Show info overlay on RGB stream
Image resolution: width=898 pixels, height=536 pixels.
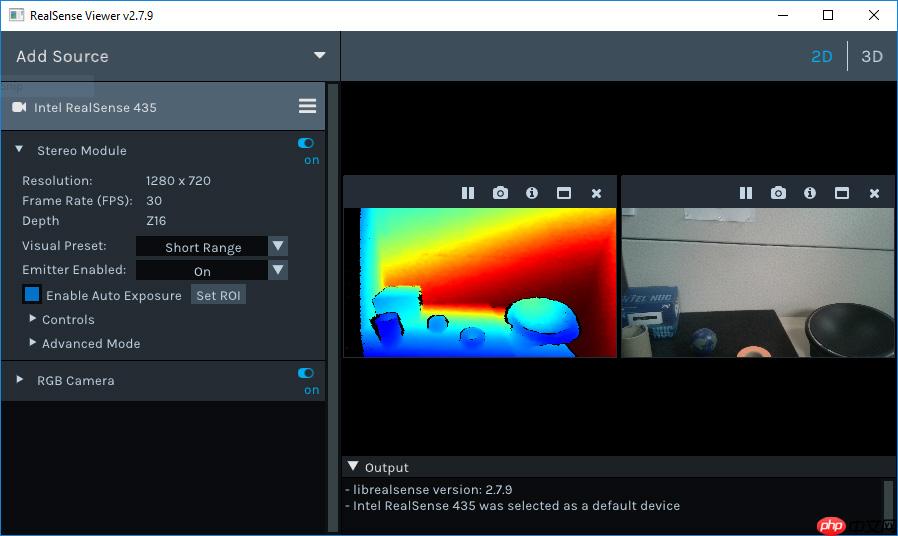click(810, 193)
